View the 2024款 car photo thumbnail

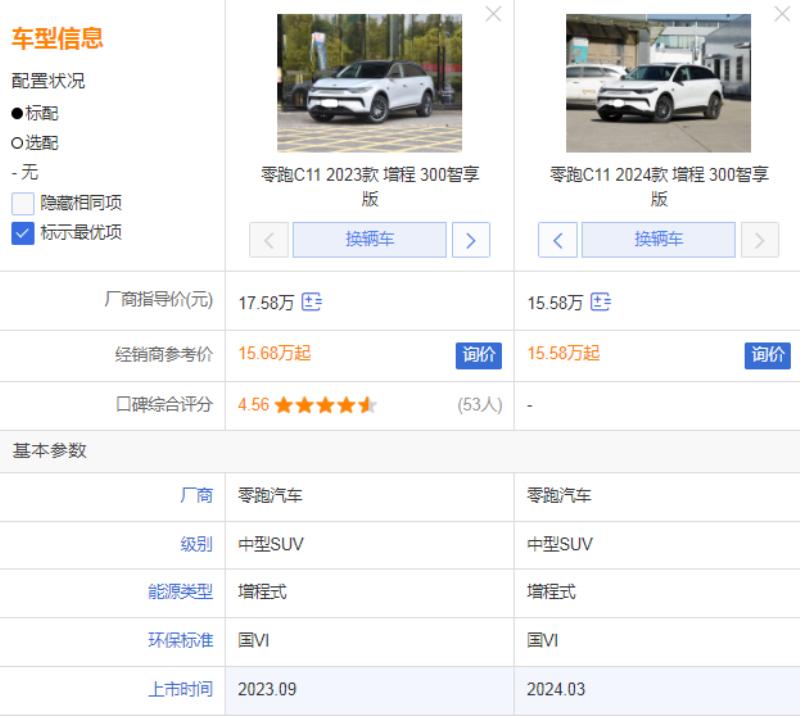pyautogui.click(x=658, y=83)
